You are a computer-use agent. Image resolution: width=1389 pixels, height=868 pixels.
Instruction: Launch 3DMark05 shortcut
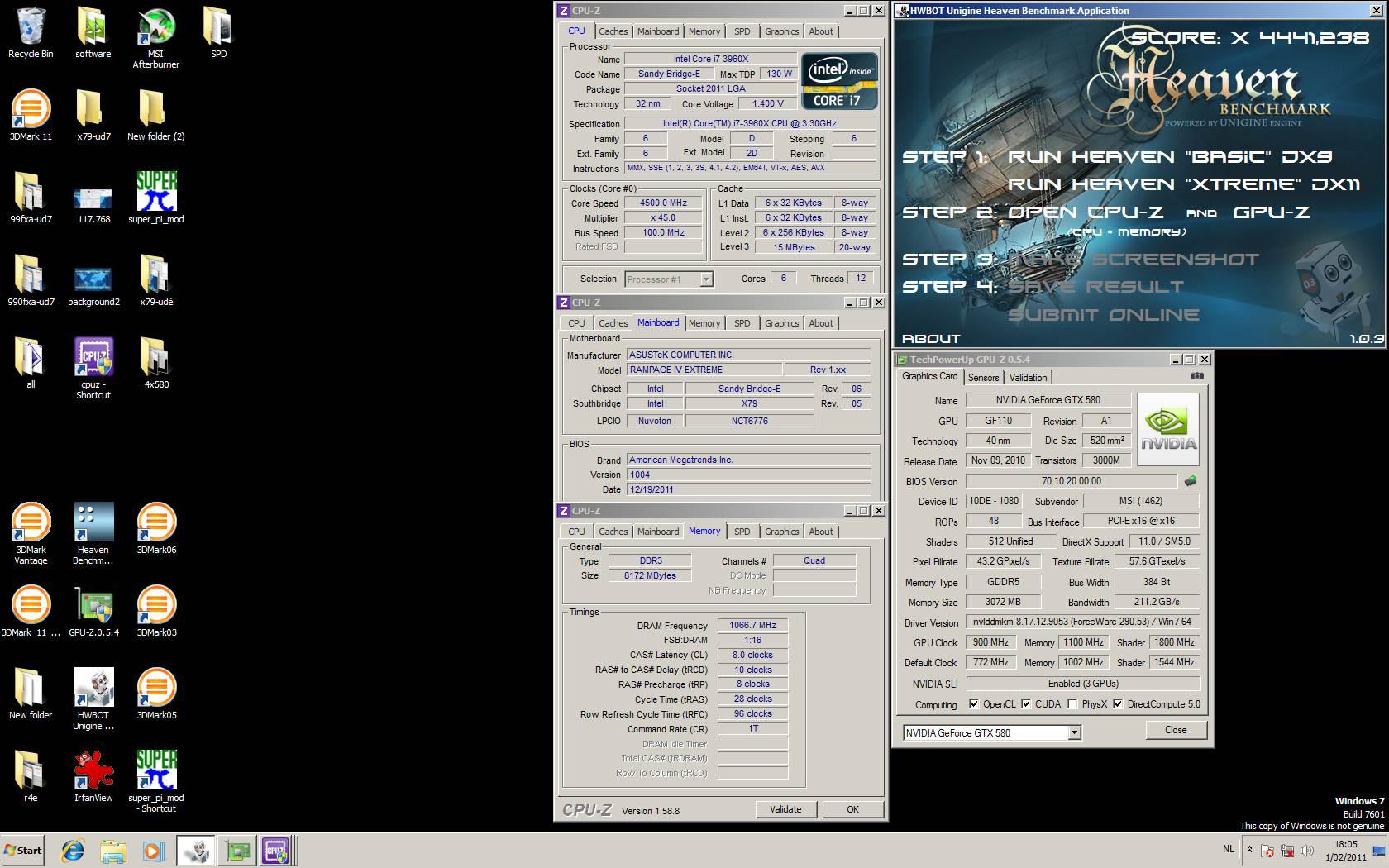[155, 694]
